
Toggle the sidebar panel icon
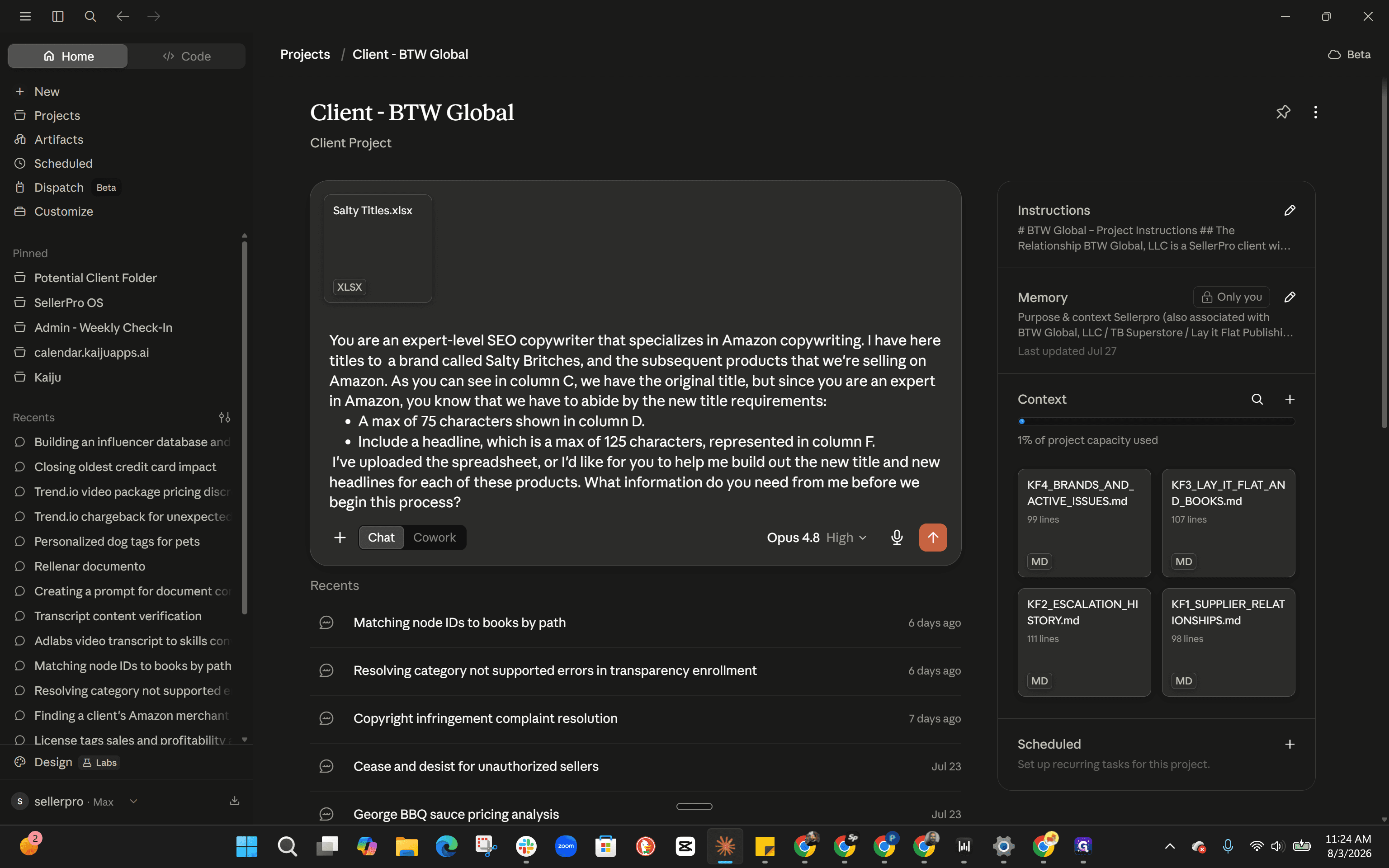pos(57,16)
